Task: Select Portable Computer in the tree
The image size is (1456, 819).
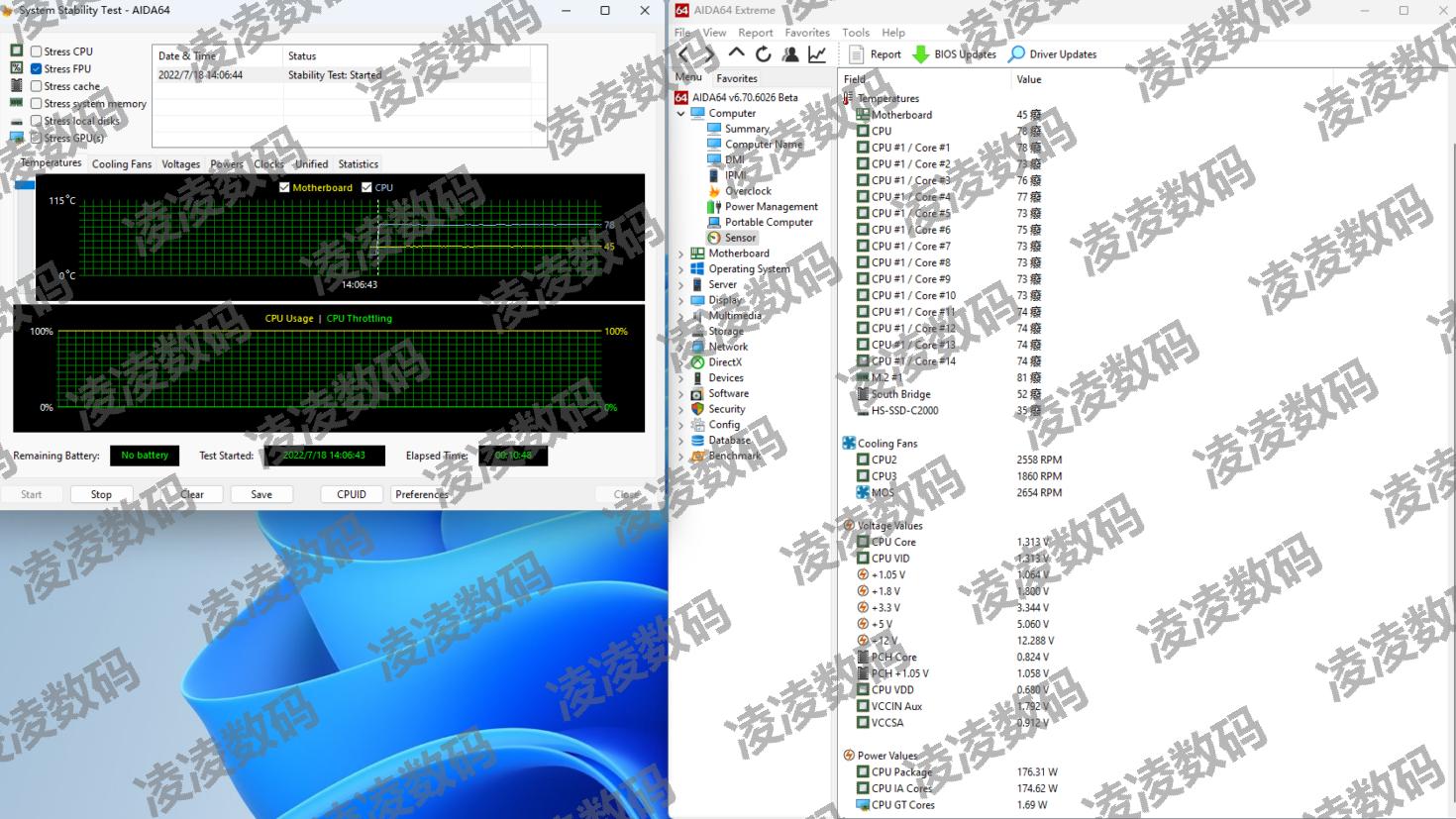Action: 760,222
